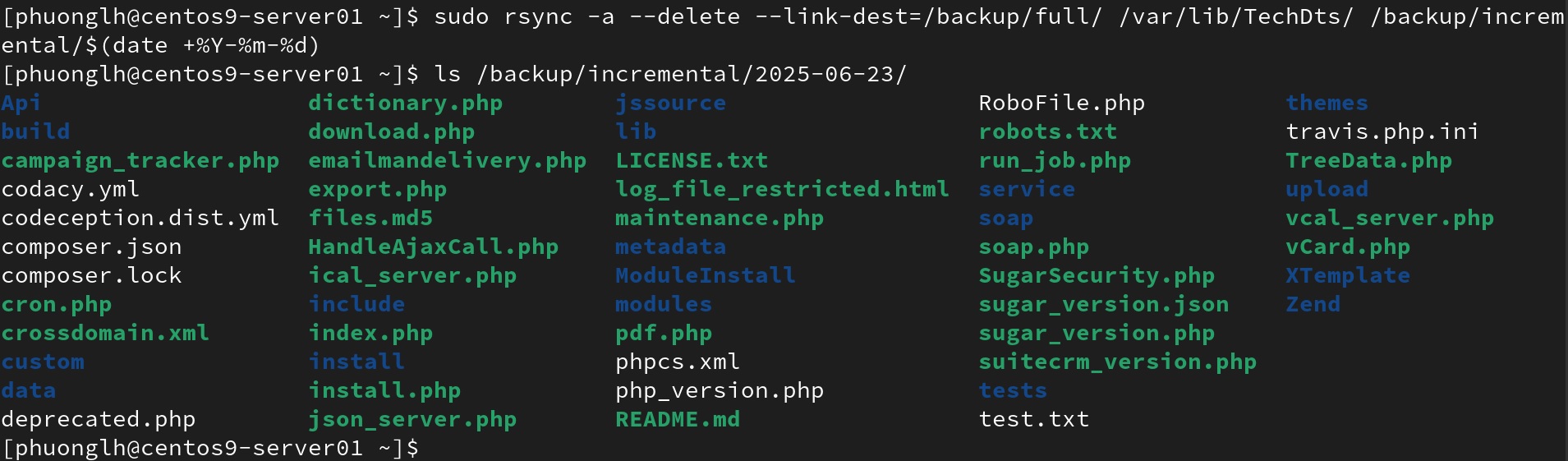Image resolution: width=1568 pixels, height=461 pixels.
Task: Click the Api directory in the listing
Action: click(x=21, y=104)
